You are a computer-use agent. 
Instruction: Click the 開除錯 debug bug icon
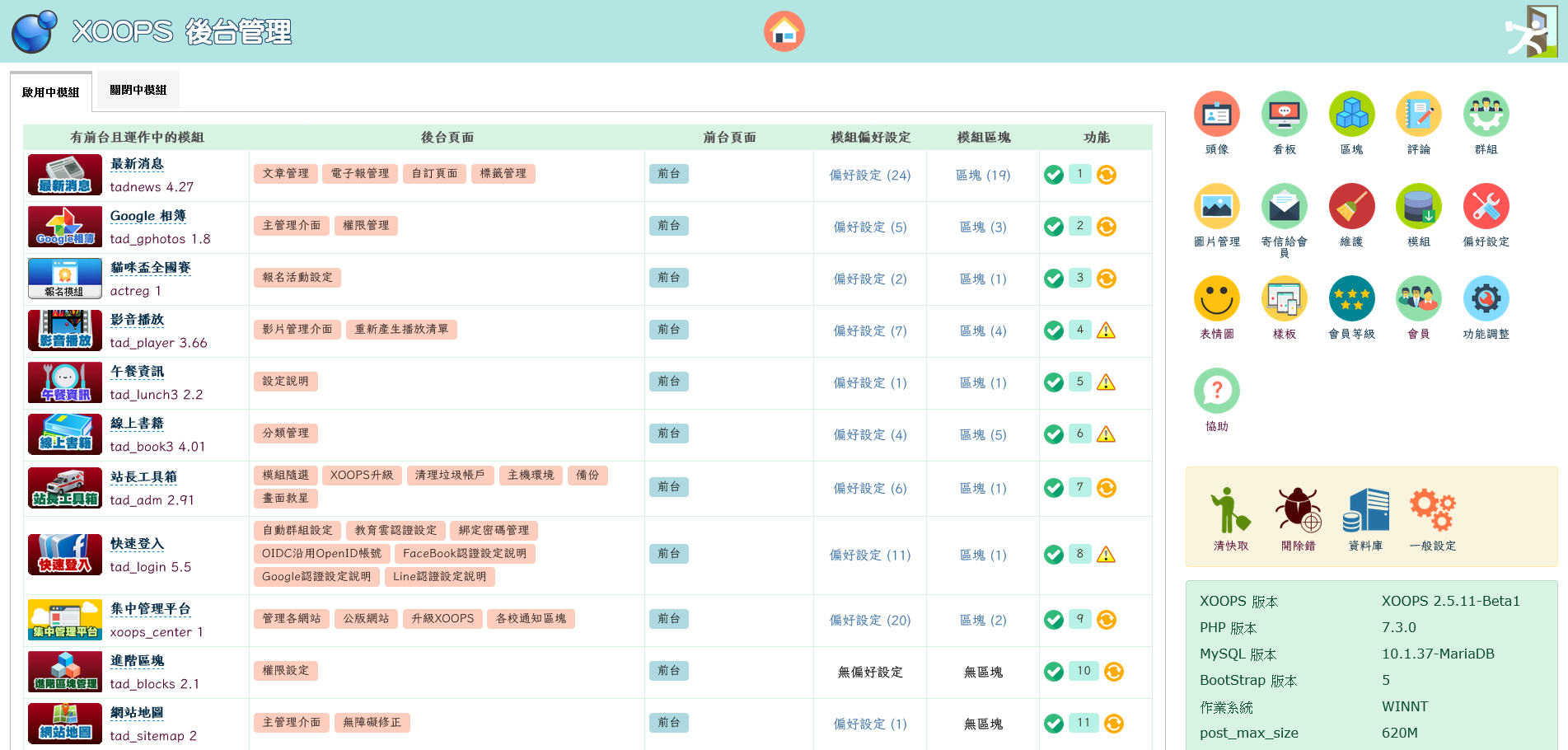(x=1298, y=511)
